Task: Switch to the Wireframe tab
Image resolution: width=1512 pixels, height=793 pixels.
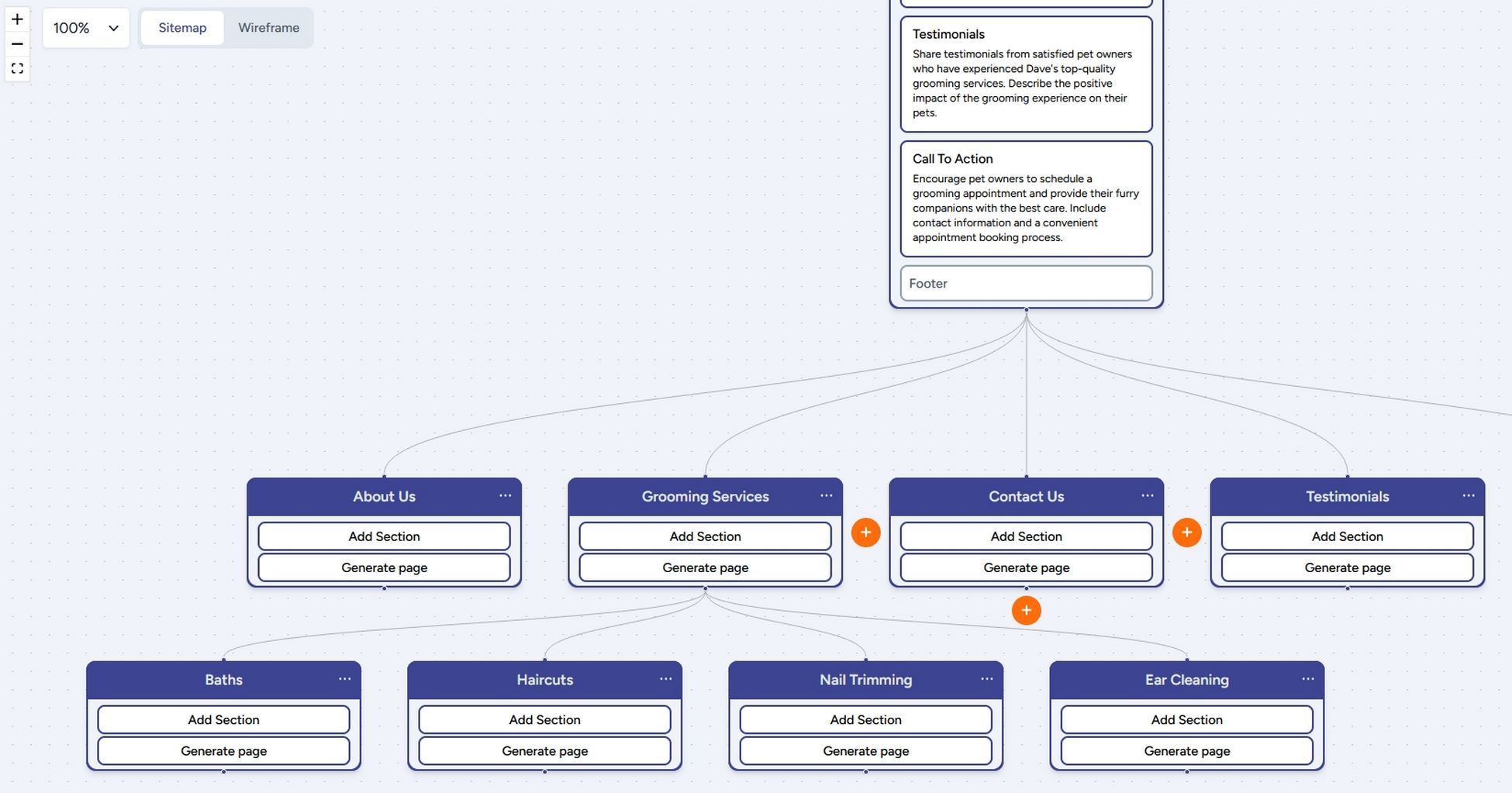Action: (268, 28)
